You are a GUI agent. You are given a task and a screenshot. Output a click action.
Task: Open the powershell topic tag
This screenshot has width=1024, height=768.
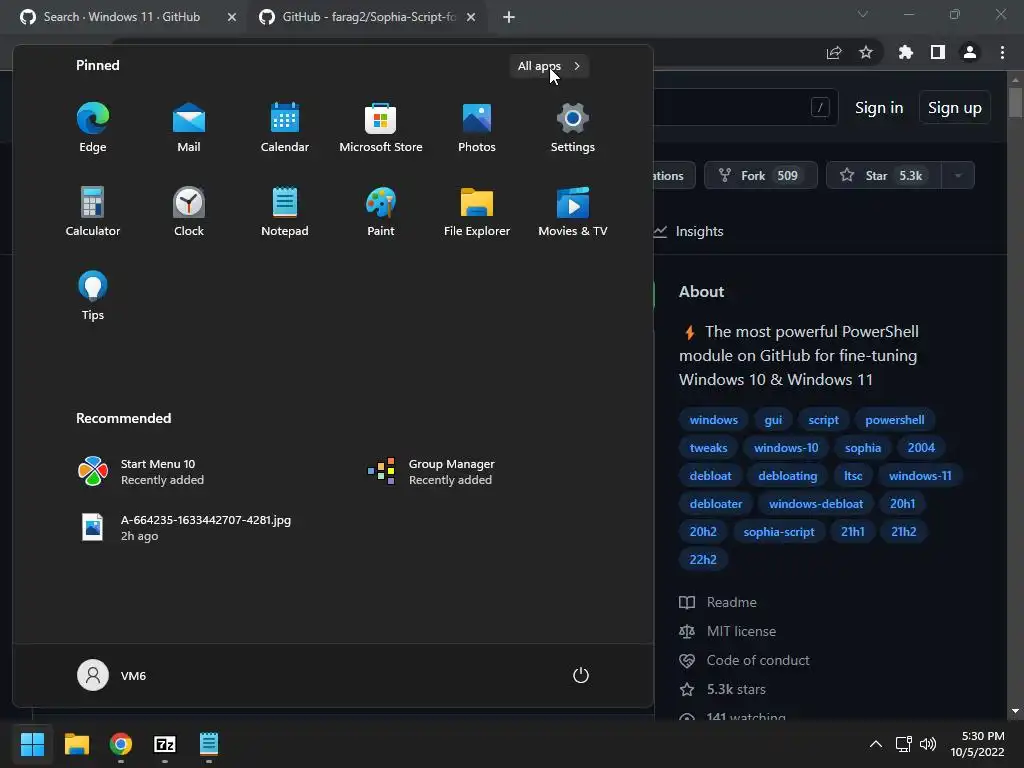click(x=895, y=420)
